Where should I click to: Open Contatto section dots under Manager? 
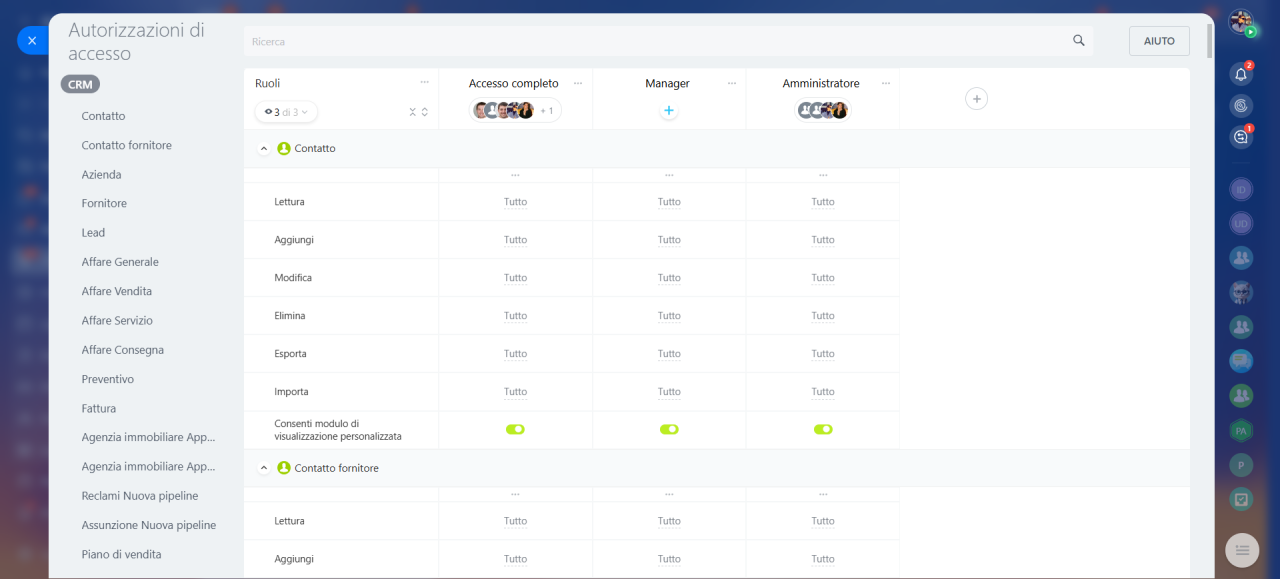(x=669, y=175)
